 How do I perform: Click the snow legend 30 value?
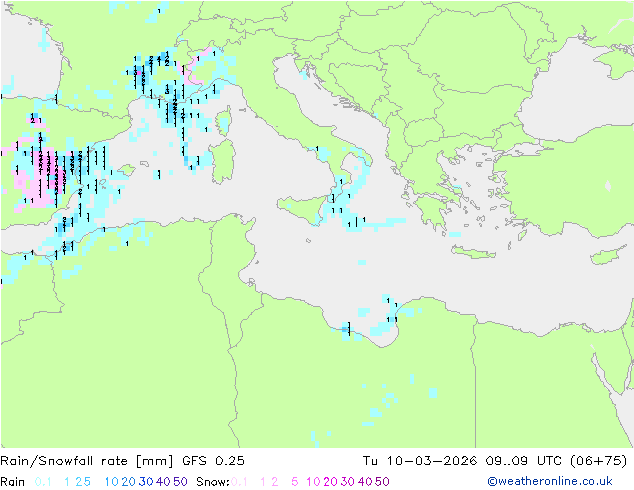348,482
